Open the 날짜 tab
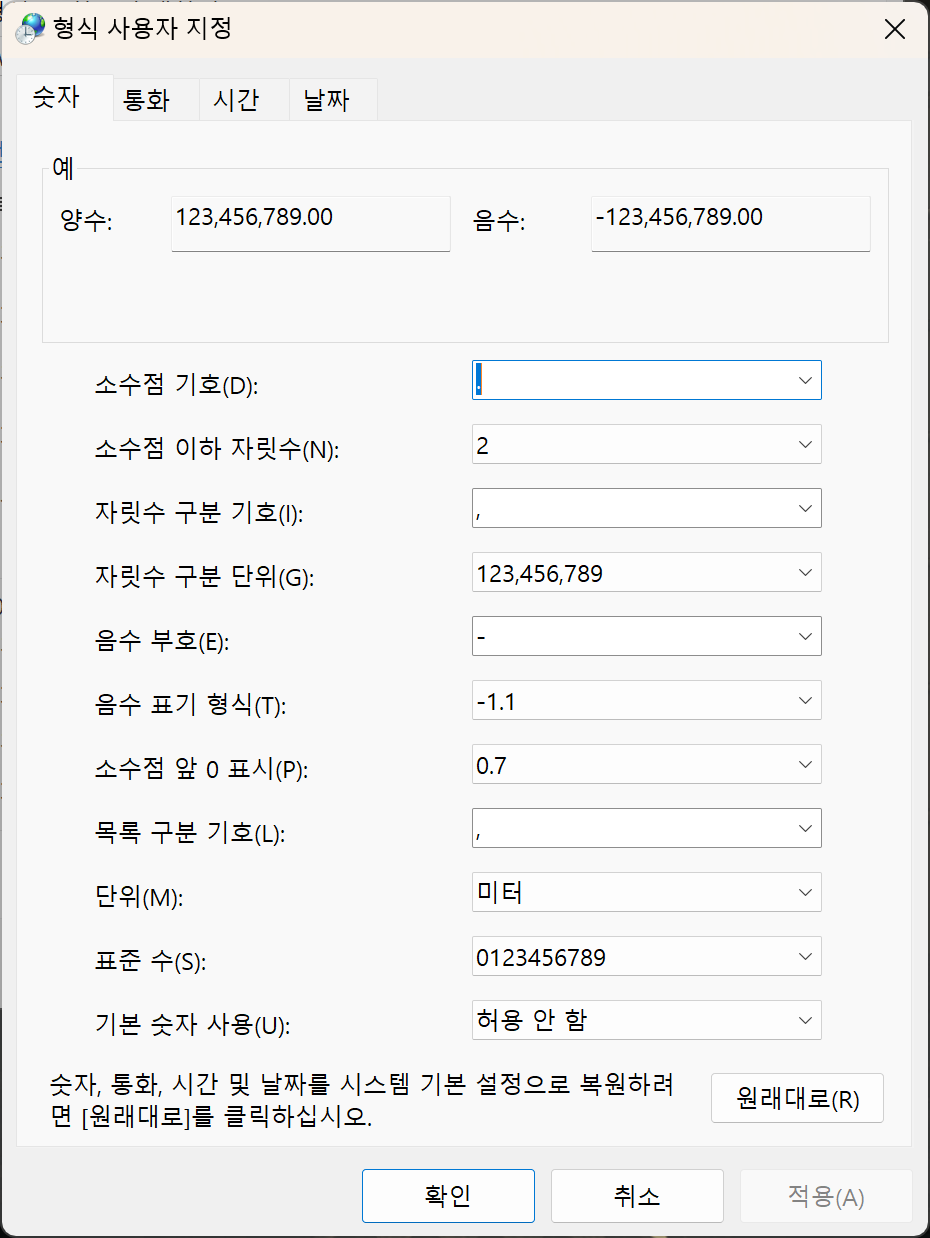Image resolution: width=930 pixels, height=1238 pixels. (x=325, y=101)
